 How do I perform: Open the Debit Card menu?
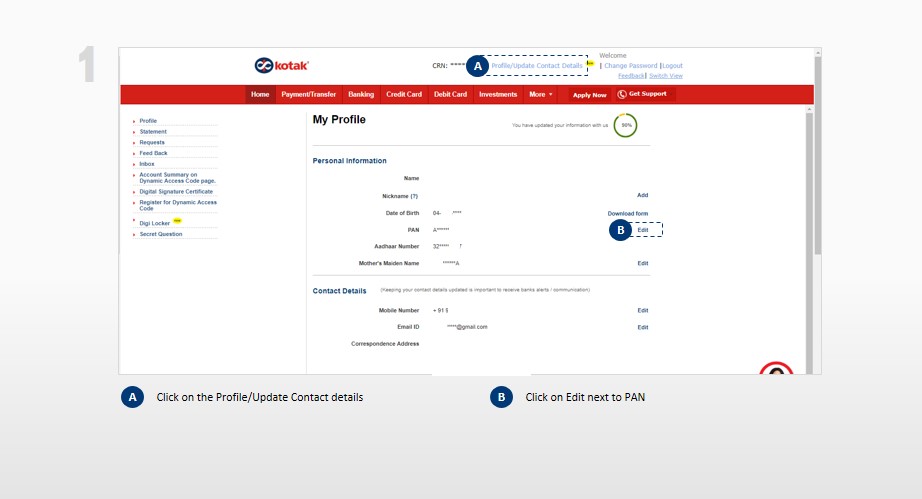click(x=450, y=94)
